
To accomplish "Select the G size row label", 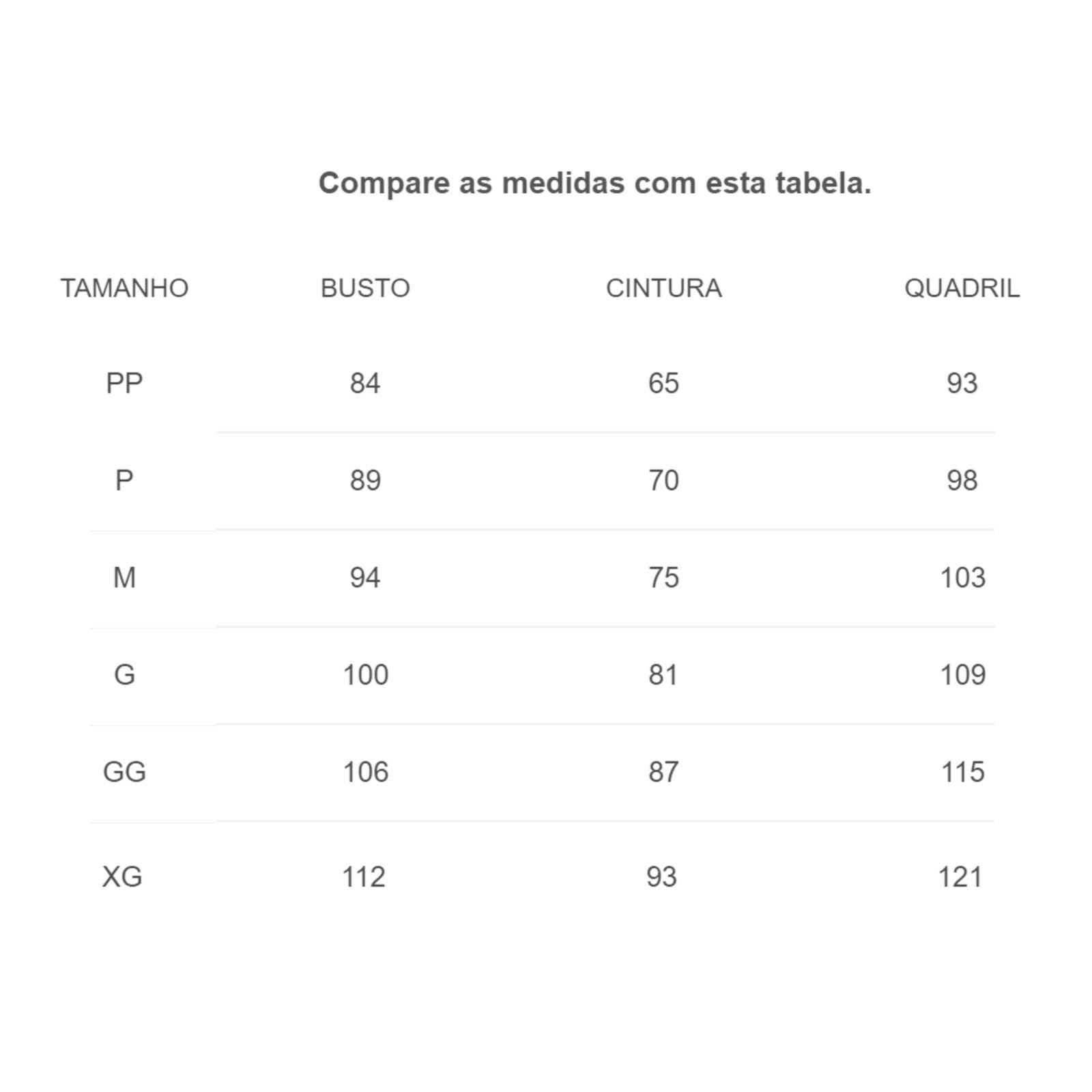I will point(124,674).
